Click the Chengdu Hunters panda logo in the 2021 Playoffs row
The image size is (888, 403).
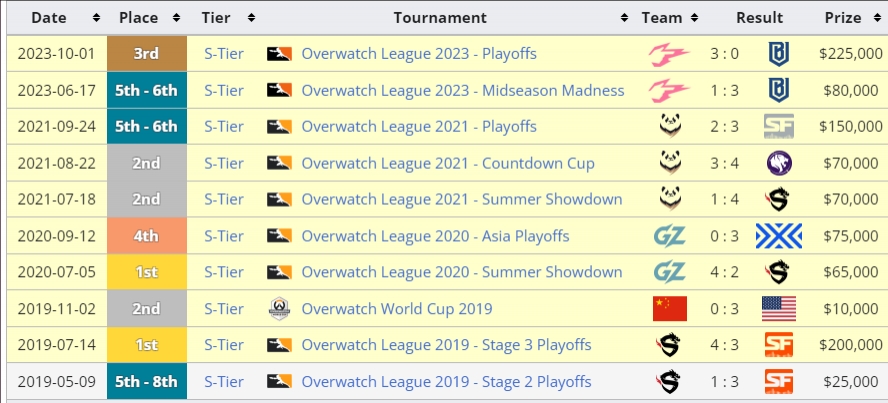pos(670,126)
